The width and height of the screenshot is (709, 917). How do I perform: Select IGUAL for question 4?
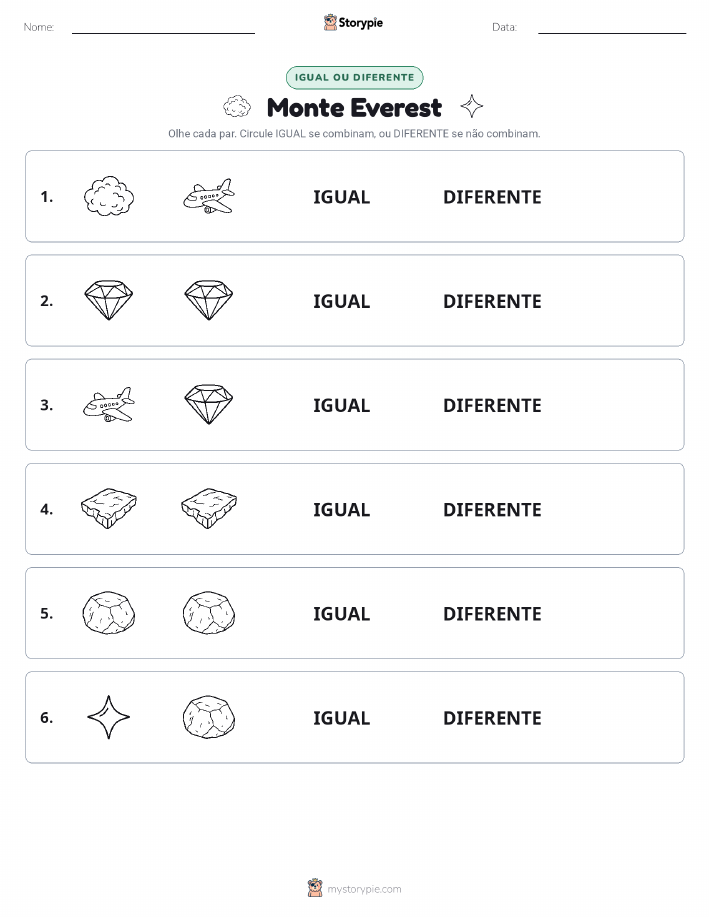click(342, 509)
